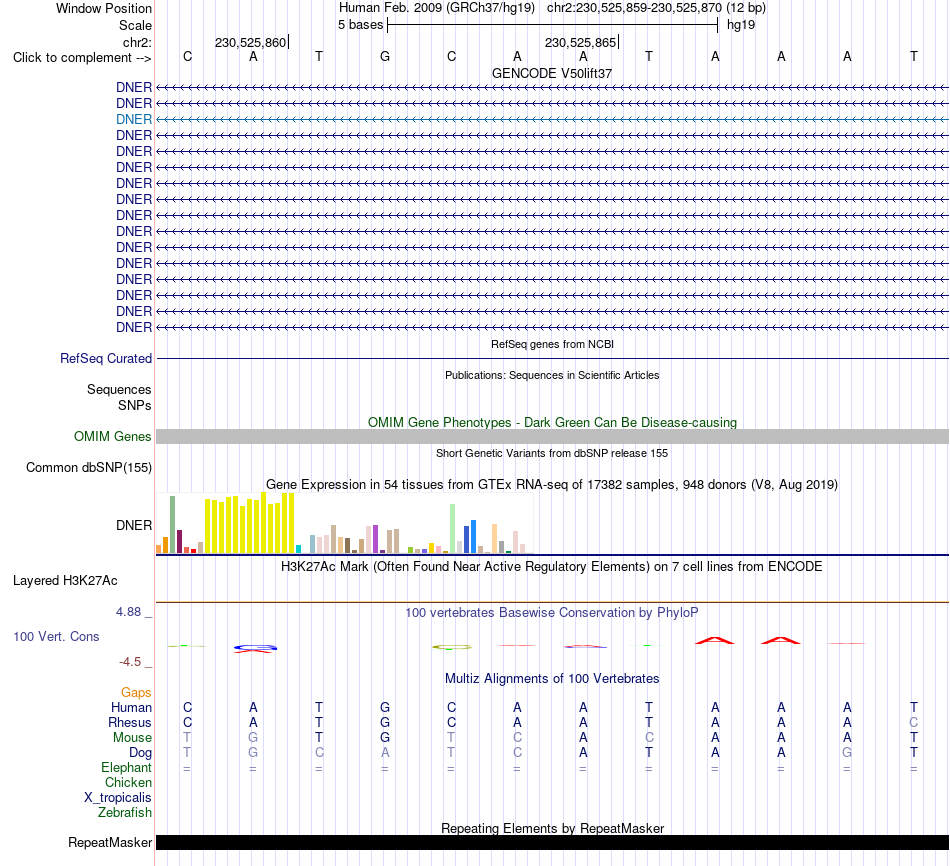Screen dimensions: 950x866
Task: Click the G base in Rhesus alignment row
Action: coord(385,722)
